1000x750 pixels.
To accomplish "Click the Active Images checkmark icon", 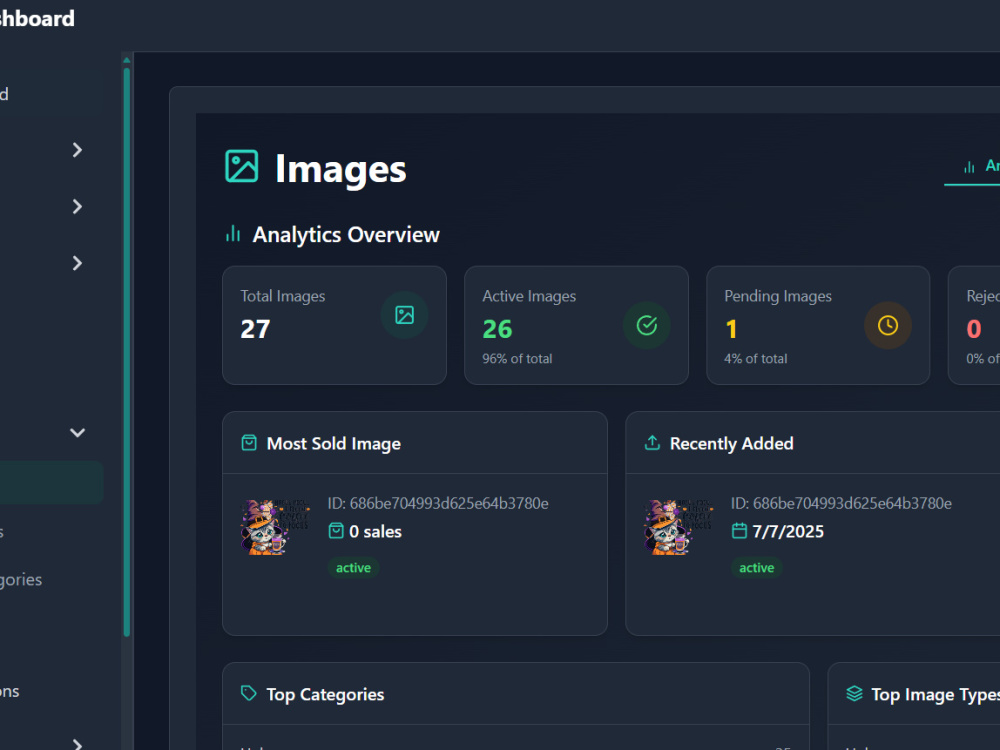I will [647, 325].
